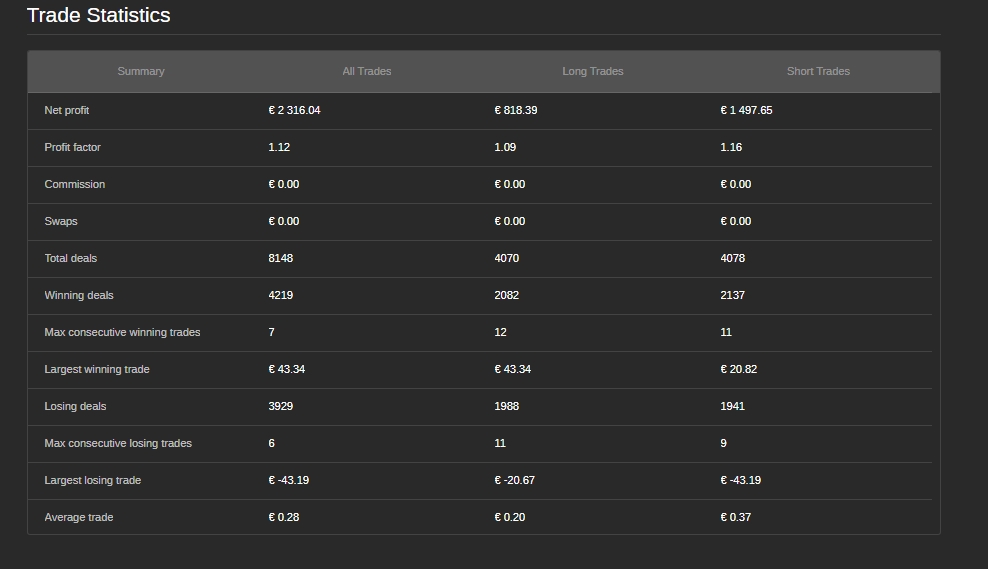Select the Short Trades column header

click(x=818, y=71)
